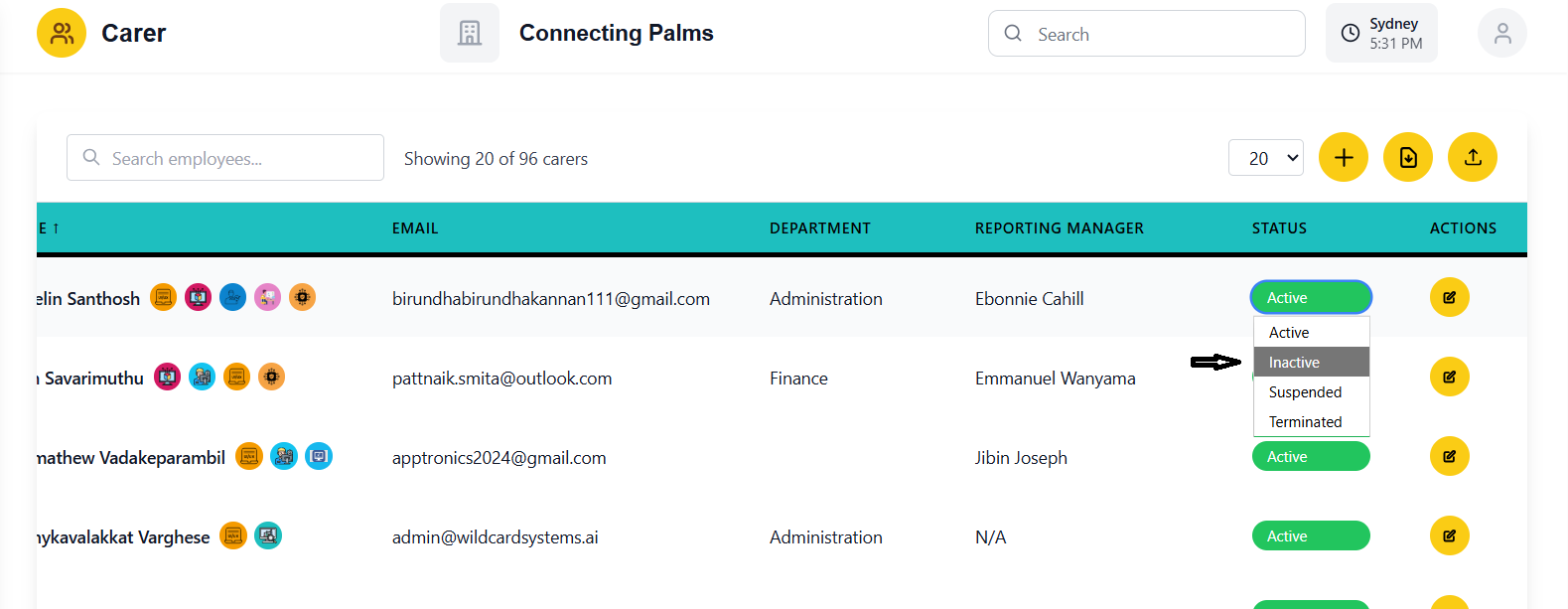This screenshot has width=1568, height=609.
Task: Edit the Vadakeparambil carer row
Action: [x=1449, y=456]
